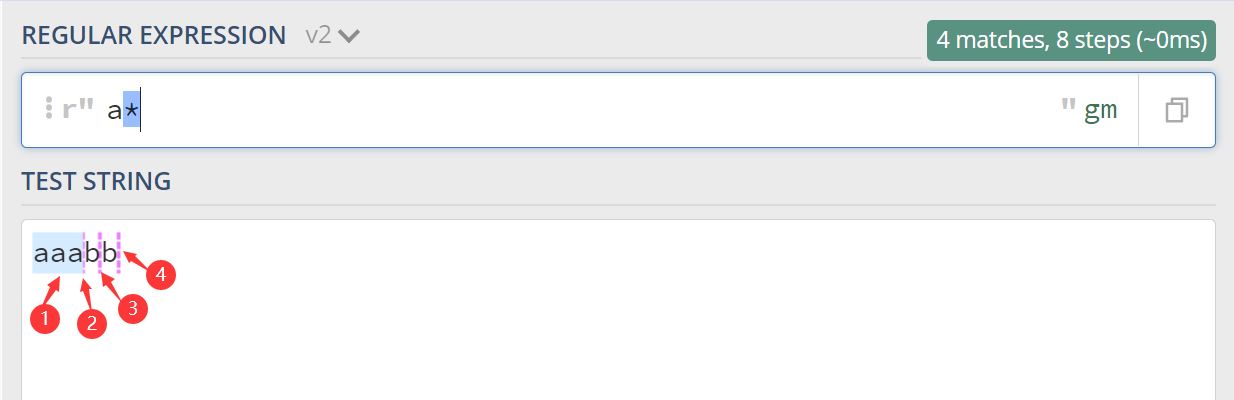Click red annotation circle number 2

tap(92, 323)
